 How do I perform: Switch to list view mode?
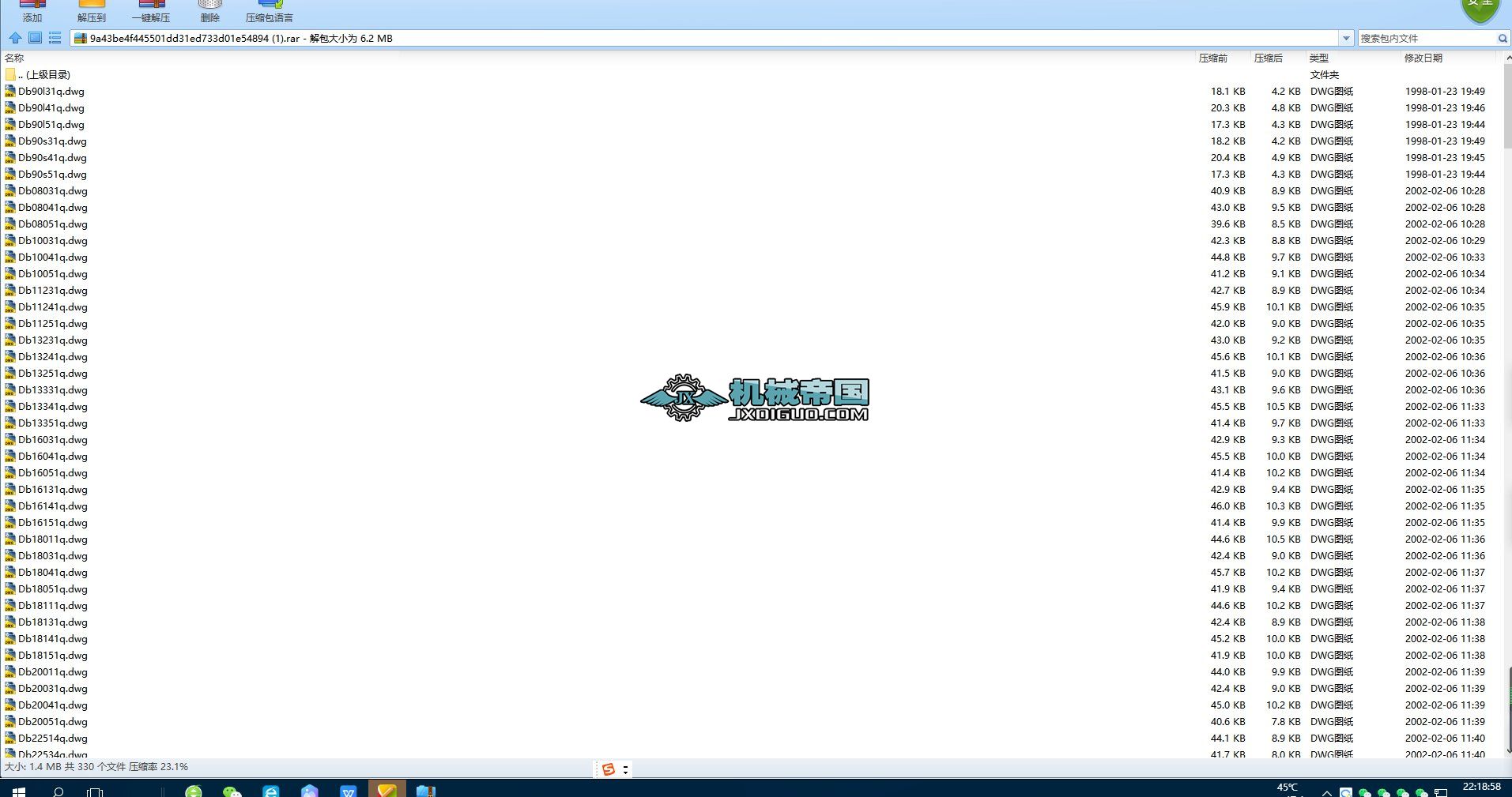pyautogui.click(x=55, y=37)
